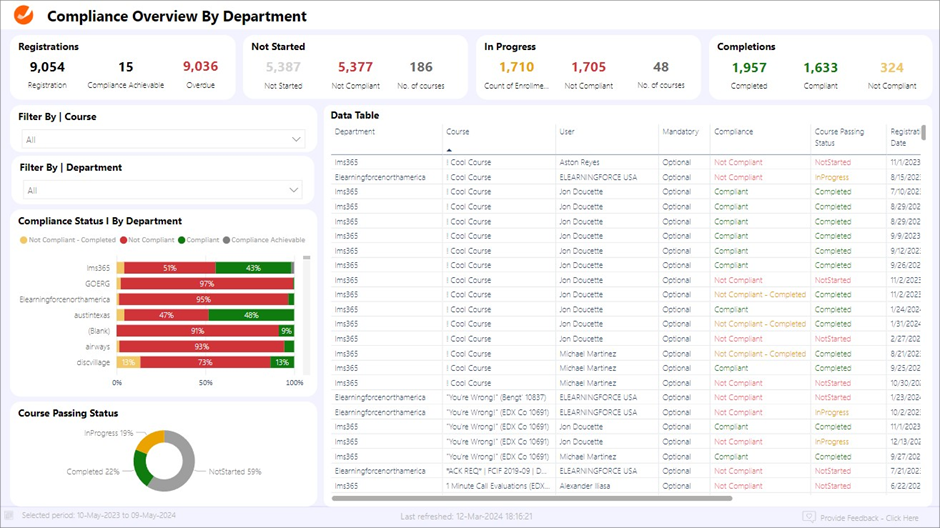The width and height of the screenshot is (940, 528).
Task: Pick the gray Compliance Achievable legend dot
Action: [x=227, y=240]
